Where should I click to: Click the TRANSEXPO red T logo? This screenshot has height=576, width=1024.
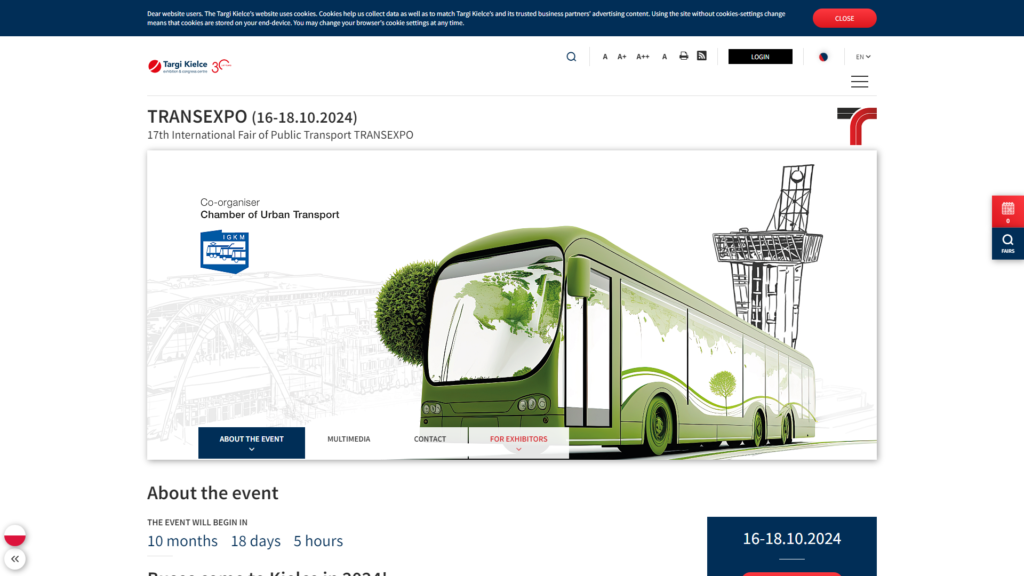click(857, 126)
